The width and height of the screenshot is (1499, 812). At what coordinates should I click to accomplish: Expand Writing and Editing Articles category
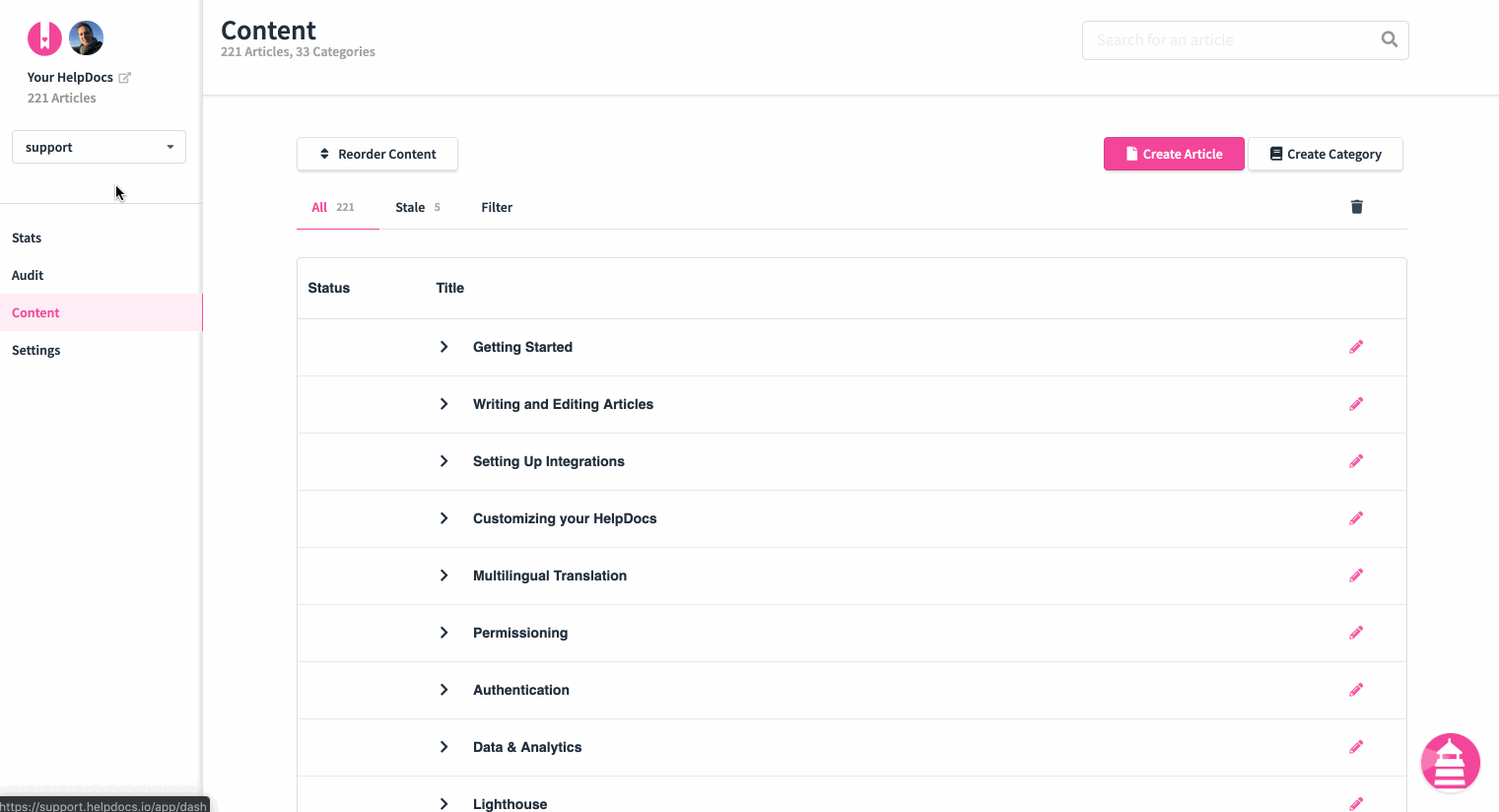(x=444, y=404)
